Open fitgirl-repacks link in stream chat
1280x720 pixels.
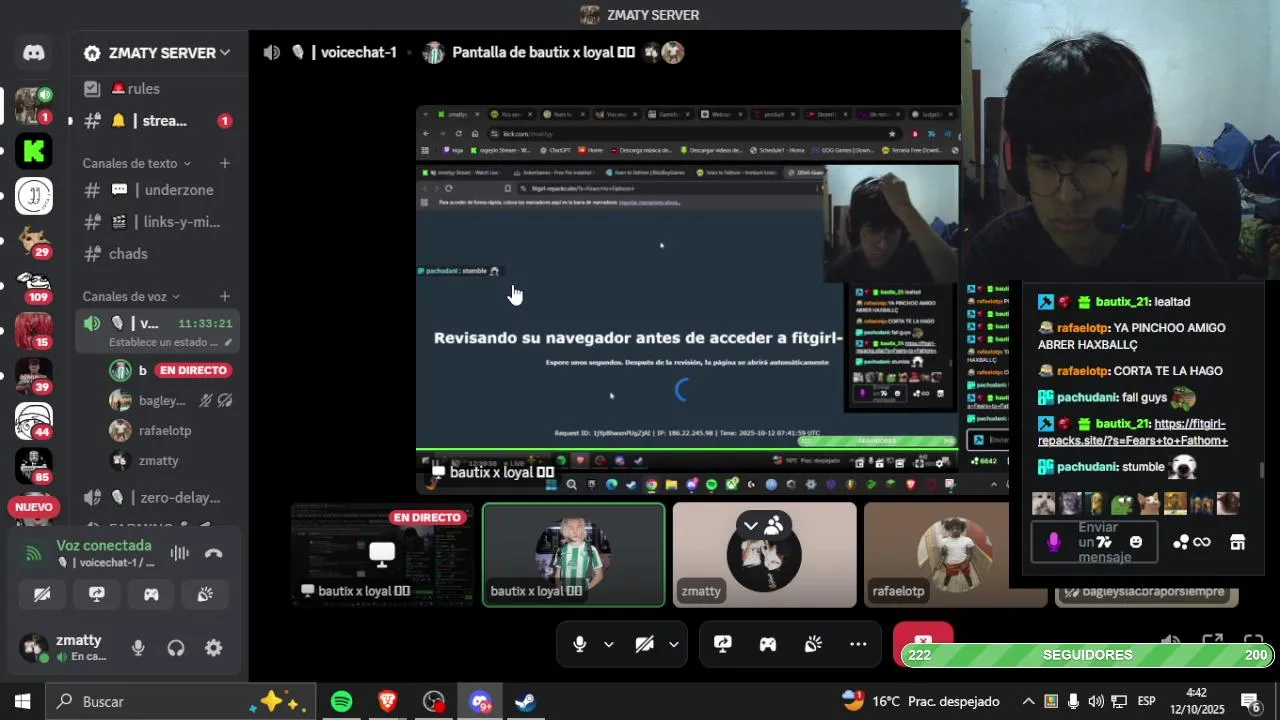coord(1133,432)
